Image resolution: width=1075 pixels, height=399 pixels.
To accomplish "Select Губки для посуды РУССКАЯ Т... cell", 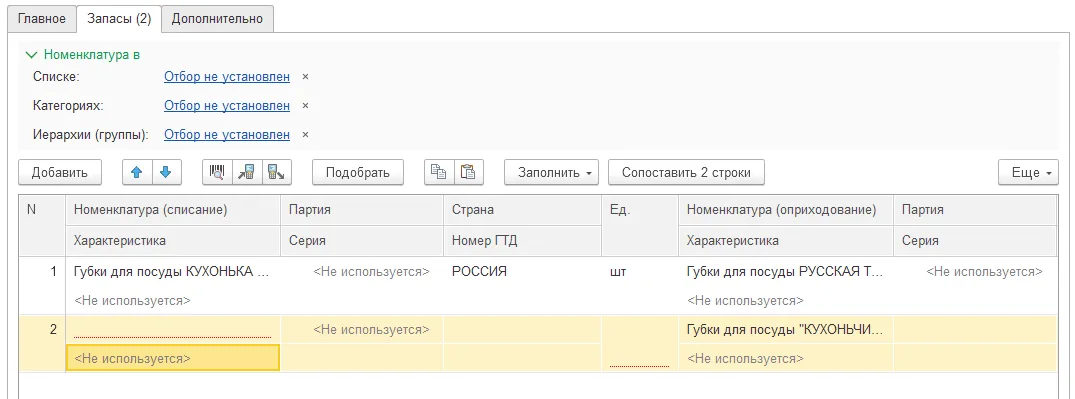I will pos(786,271).
